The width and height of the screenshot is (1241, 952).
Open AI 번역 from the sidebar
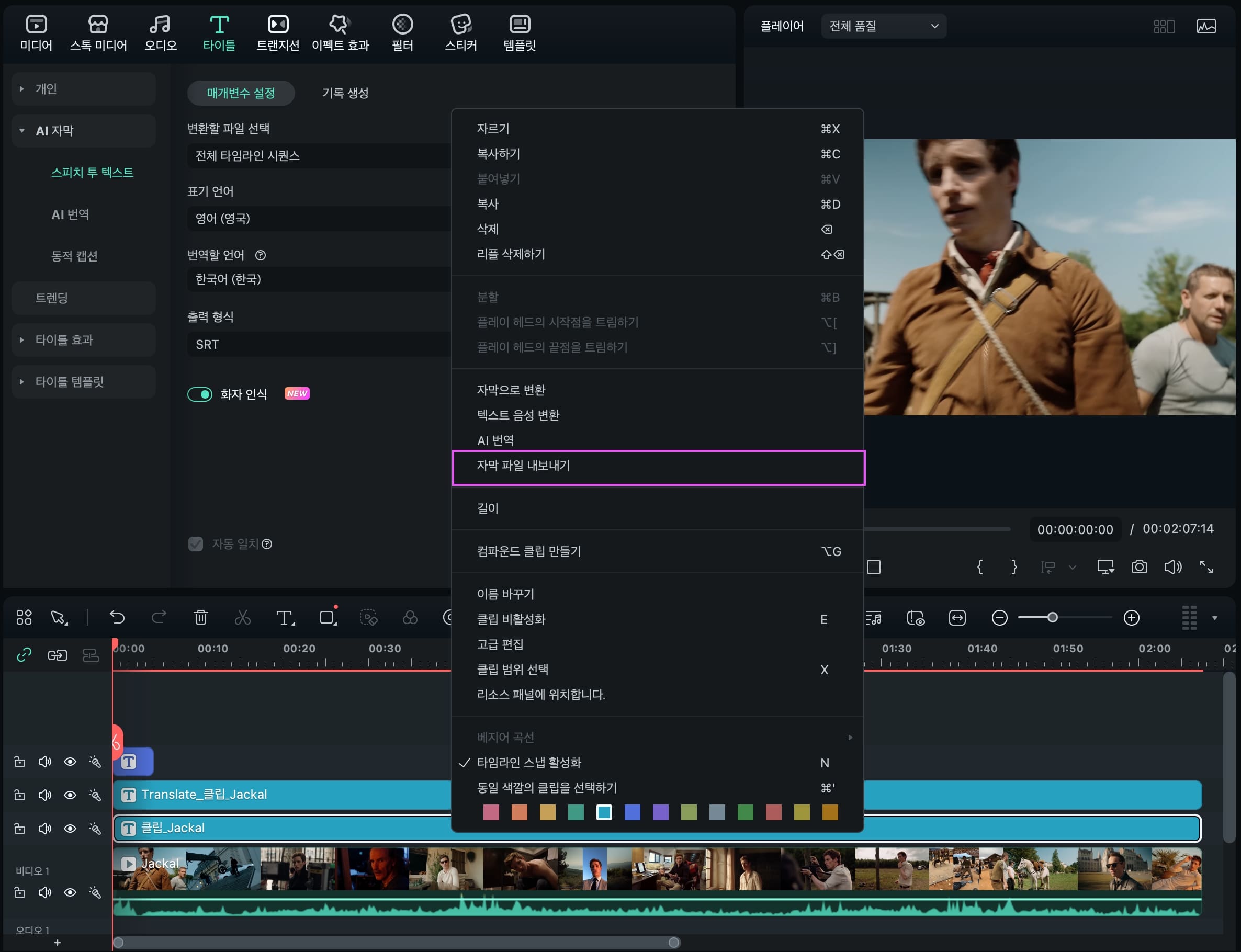(x=70, y=214)
